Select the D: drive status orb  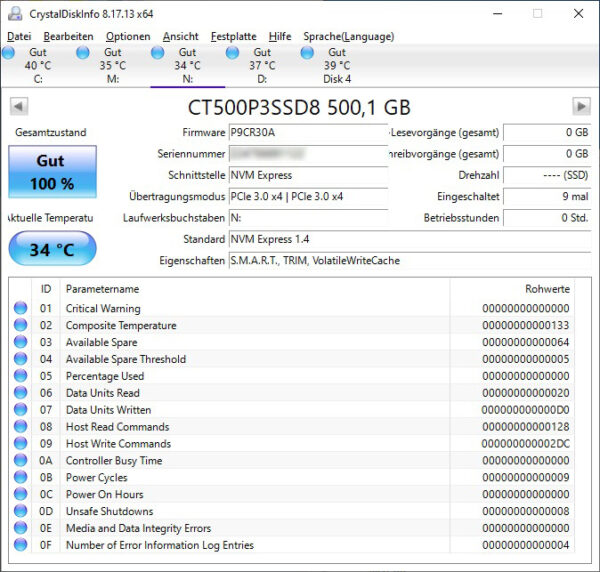click(x=232, y=52)
